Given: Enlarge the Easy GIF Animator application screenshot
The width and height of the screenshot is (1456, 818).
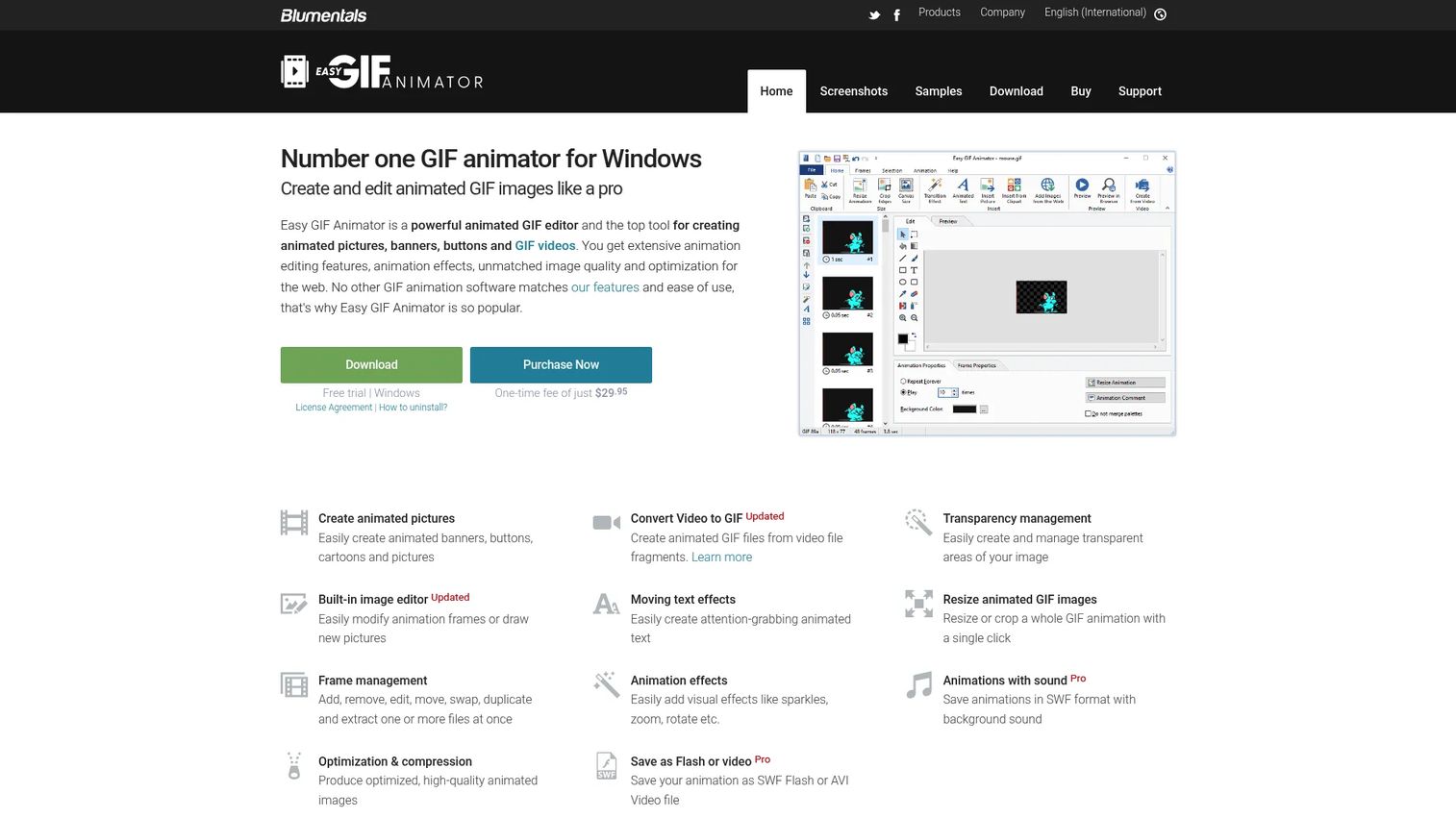Looking at the screenshot, I should tap(987, 293).
